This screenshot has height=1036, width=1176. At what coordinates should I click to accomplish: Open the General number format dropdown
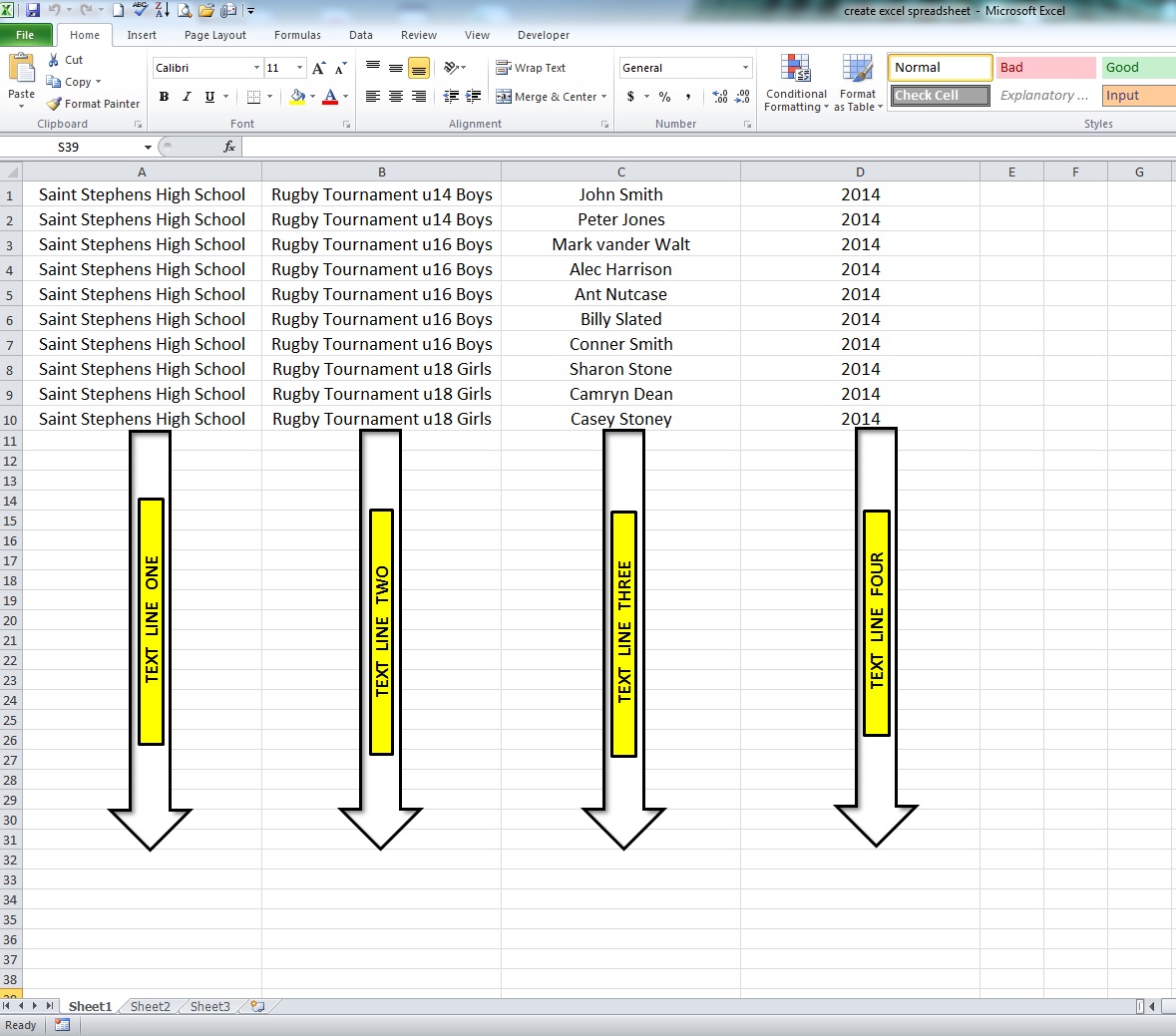tap(684, 67)
